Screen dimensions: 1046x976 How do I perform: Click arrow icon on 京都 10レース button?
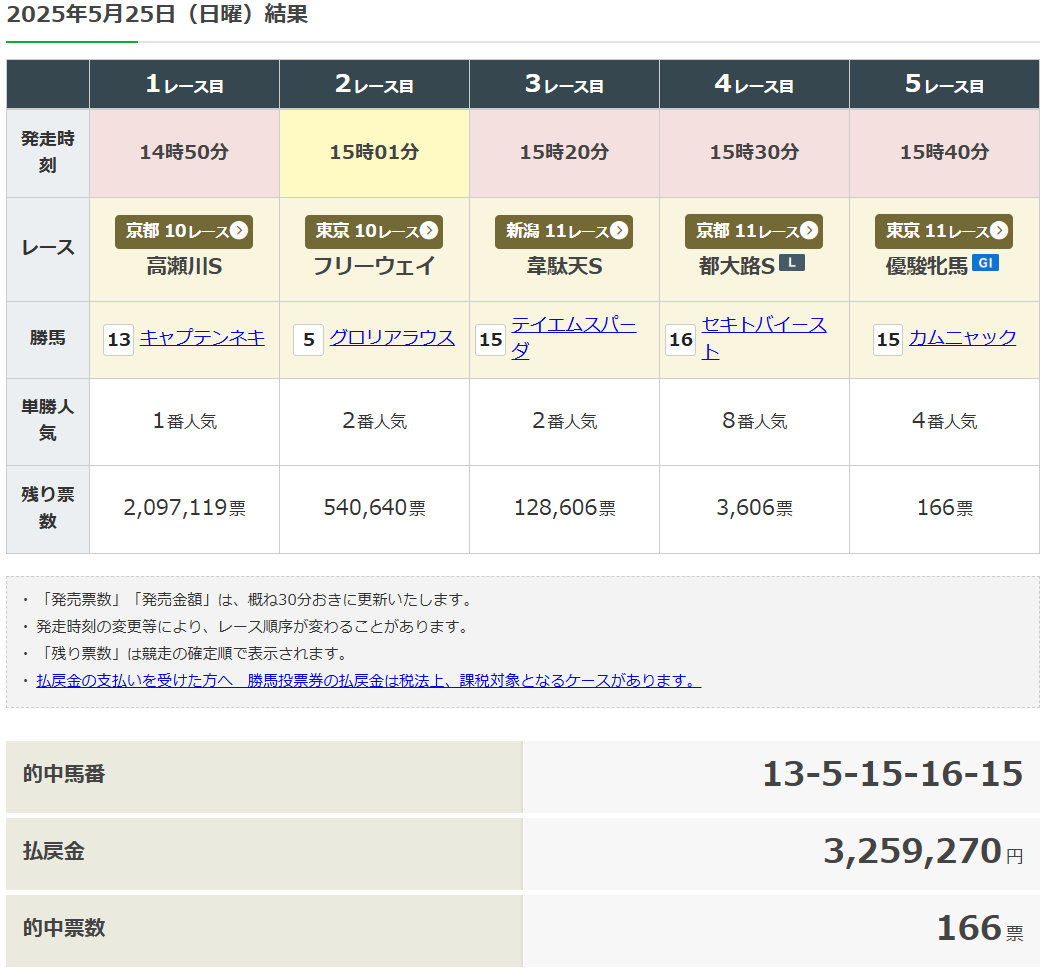[x=239, y=231]
